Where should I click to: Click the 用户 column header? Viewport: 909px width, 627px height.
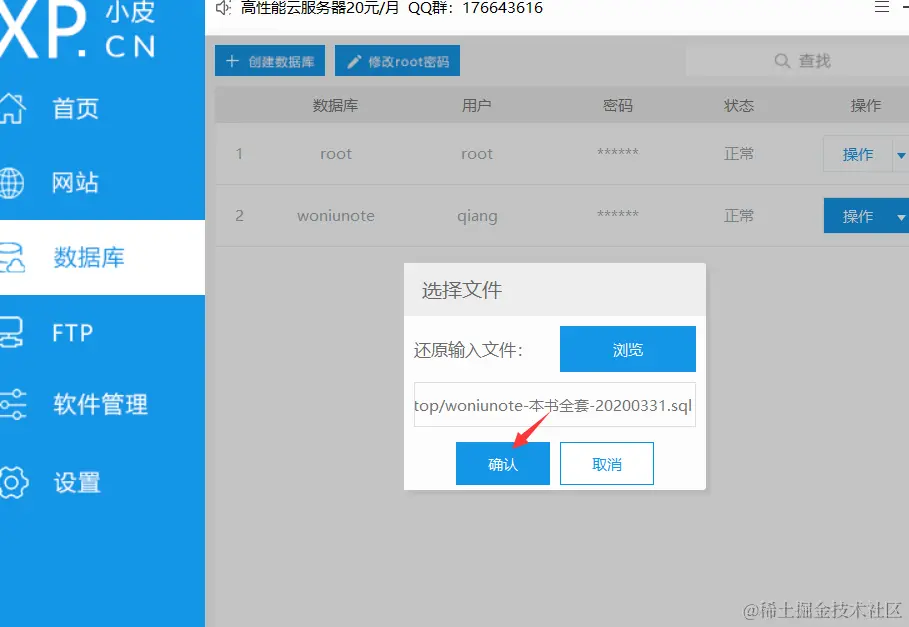(x=477, y=105)
